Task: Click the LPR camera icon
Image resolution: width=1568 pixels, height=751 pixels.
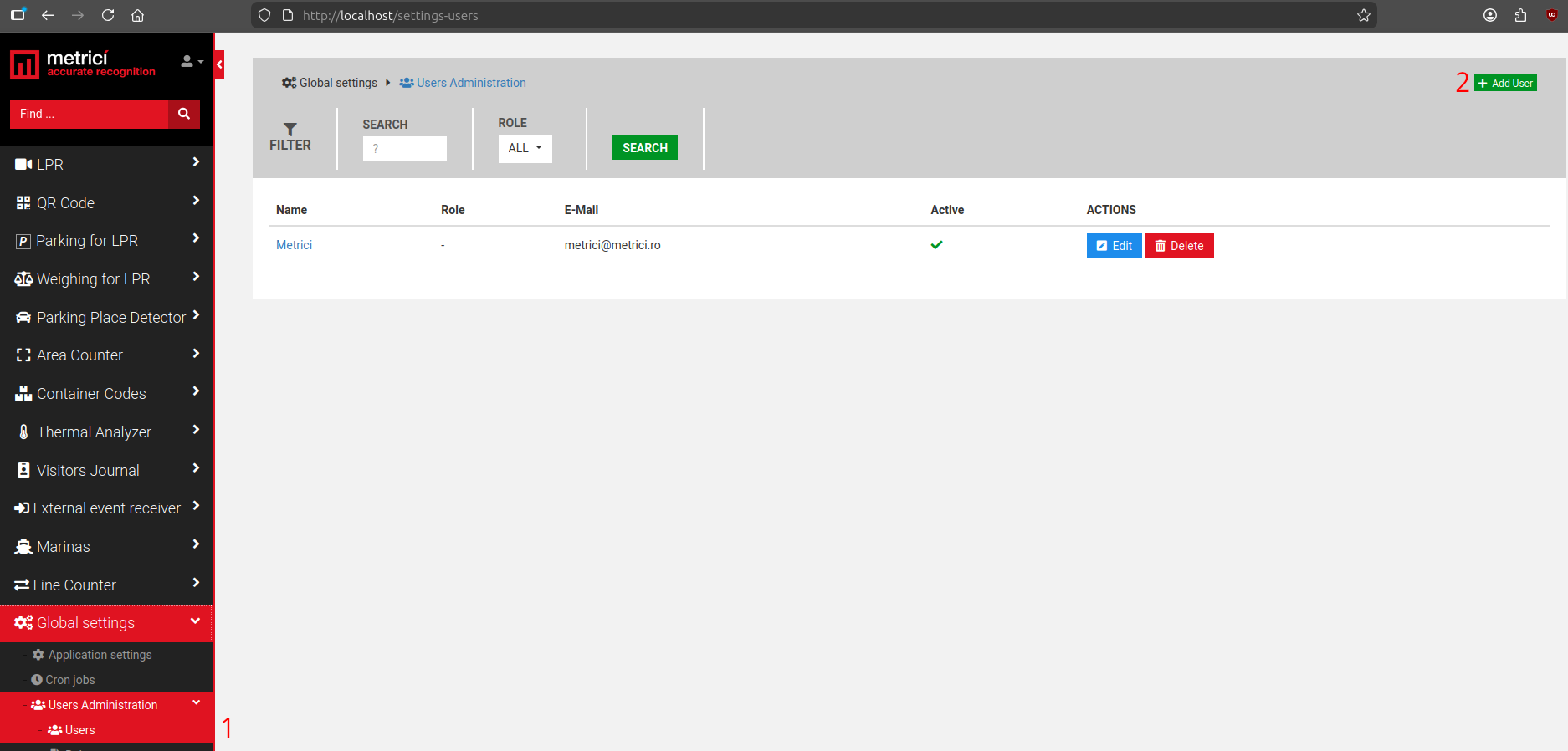Action: pyautogui.click(x=23, y=165)
